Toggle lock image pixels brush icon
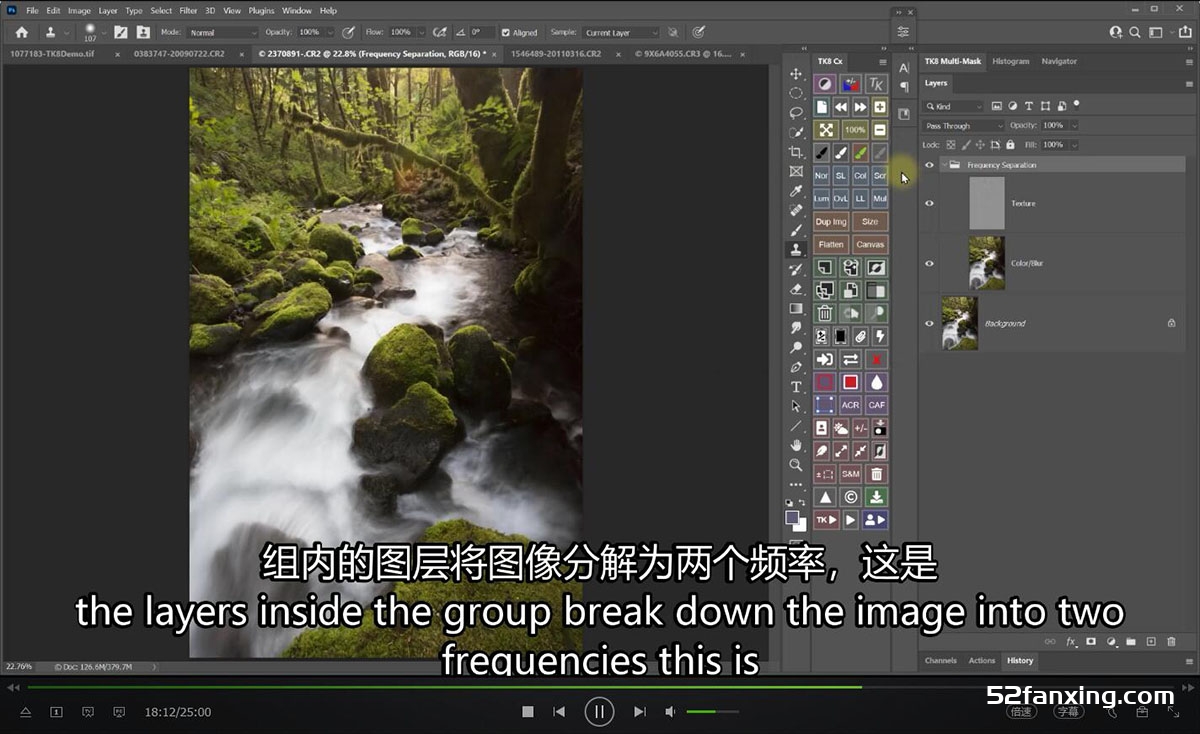 [x=965, y=145]
